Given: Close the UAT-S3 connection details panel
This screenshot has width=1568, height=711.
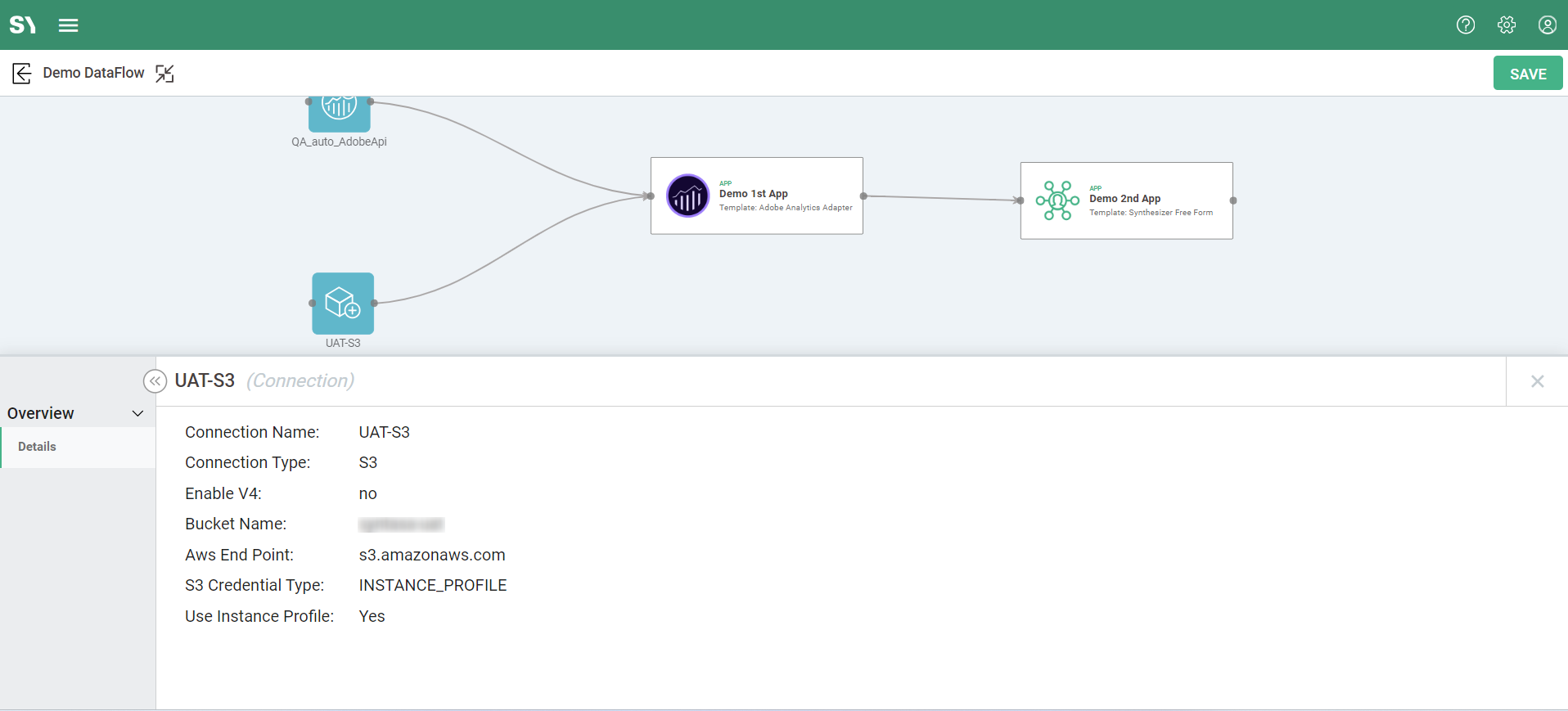Looking at the screenshot, I should click(x=1537, y=381).
